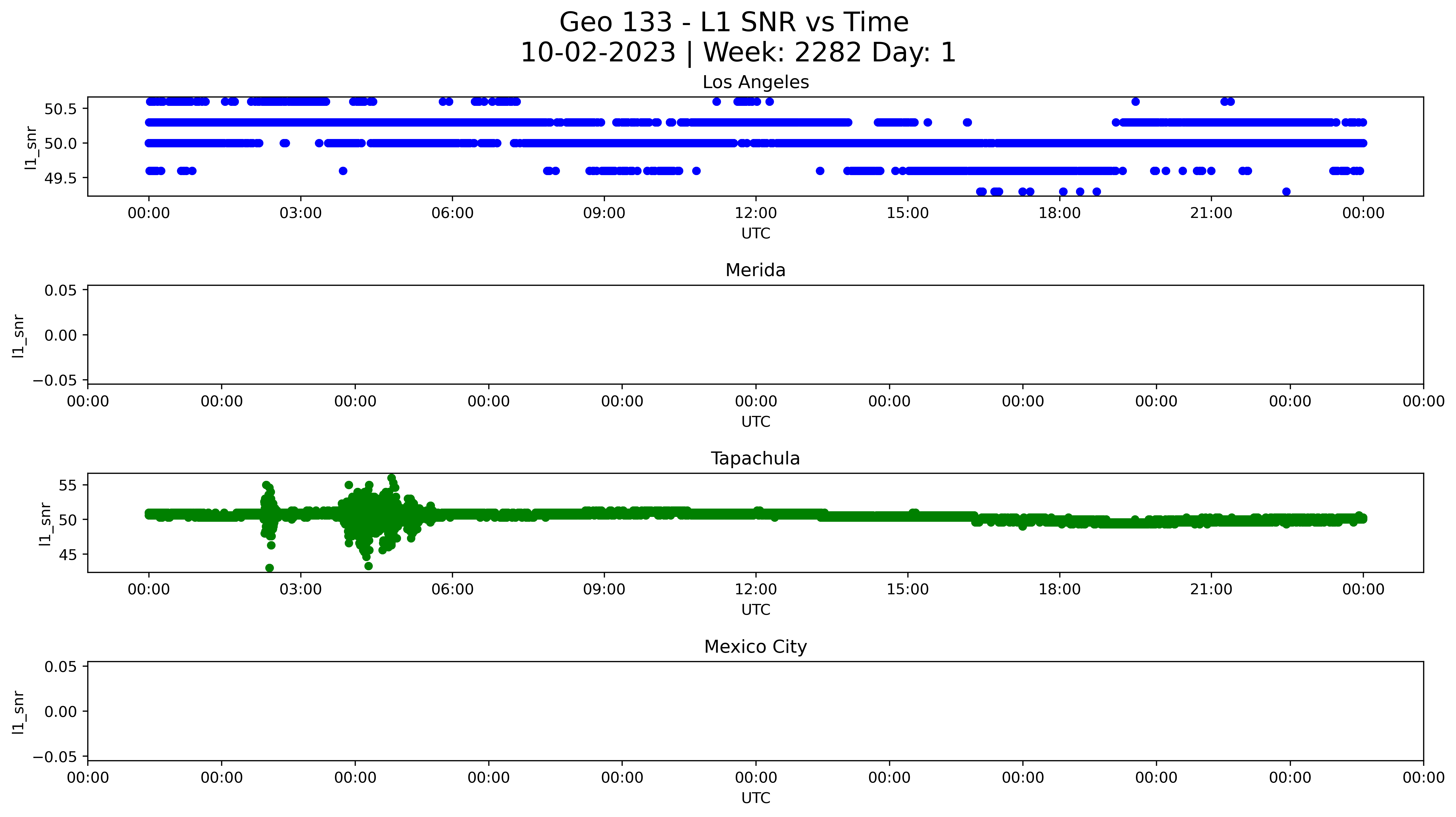Click the 49.5 y-axis tick in Los Angeles plot
This screenshot has width=1456, height=817.
point(61,178)
